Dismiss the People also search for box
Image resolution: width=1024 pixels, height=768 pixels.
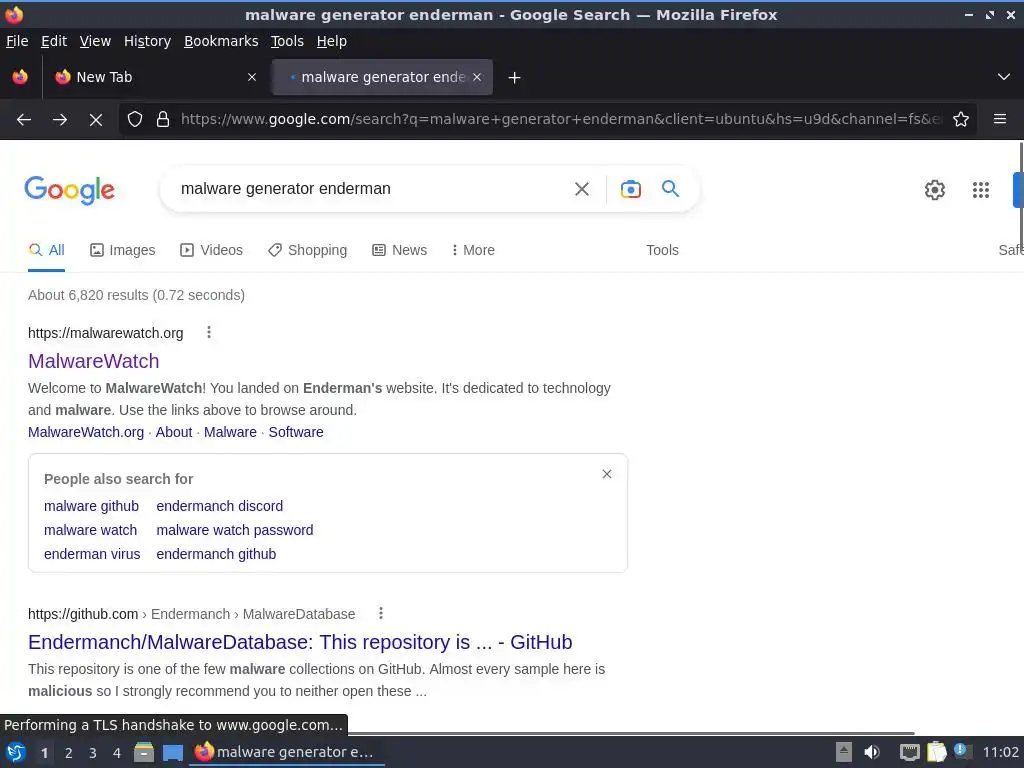tap(607, 474)
